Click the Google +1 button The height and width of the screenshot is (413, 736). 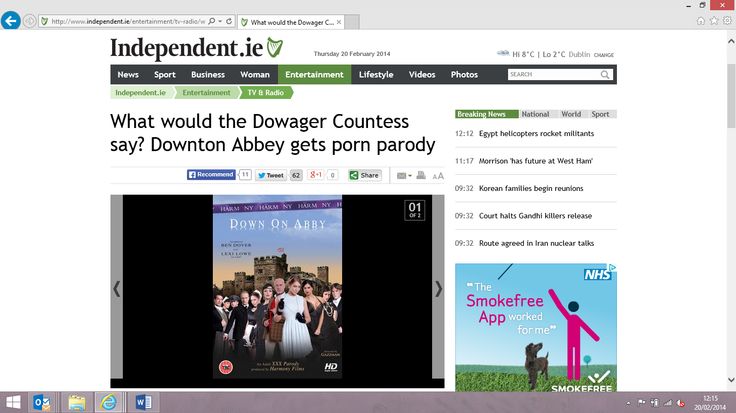tap(315, 175)
